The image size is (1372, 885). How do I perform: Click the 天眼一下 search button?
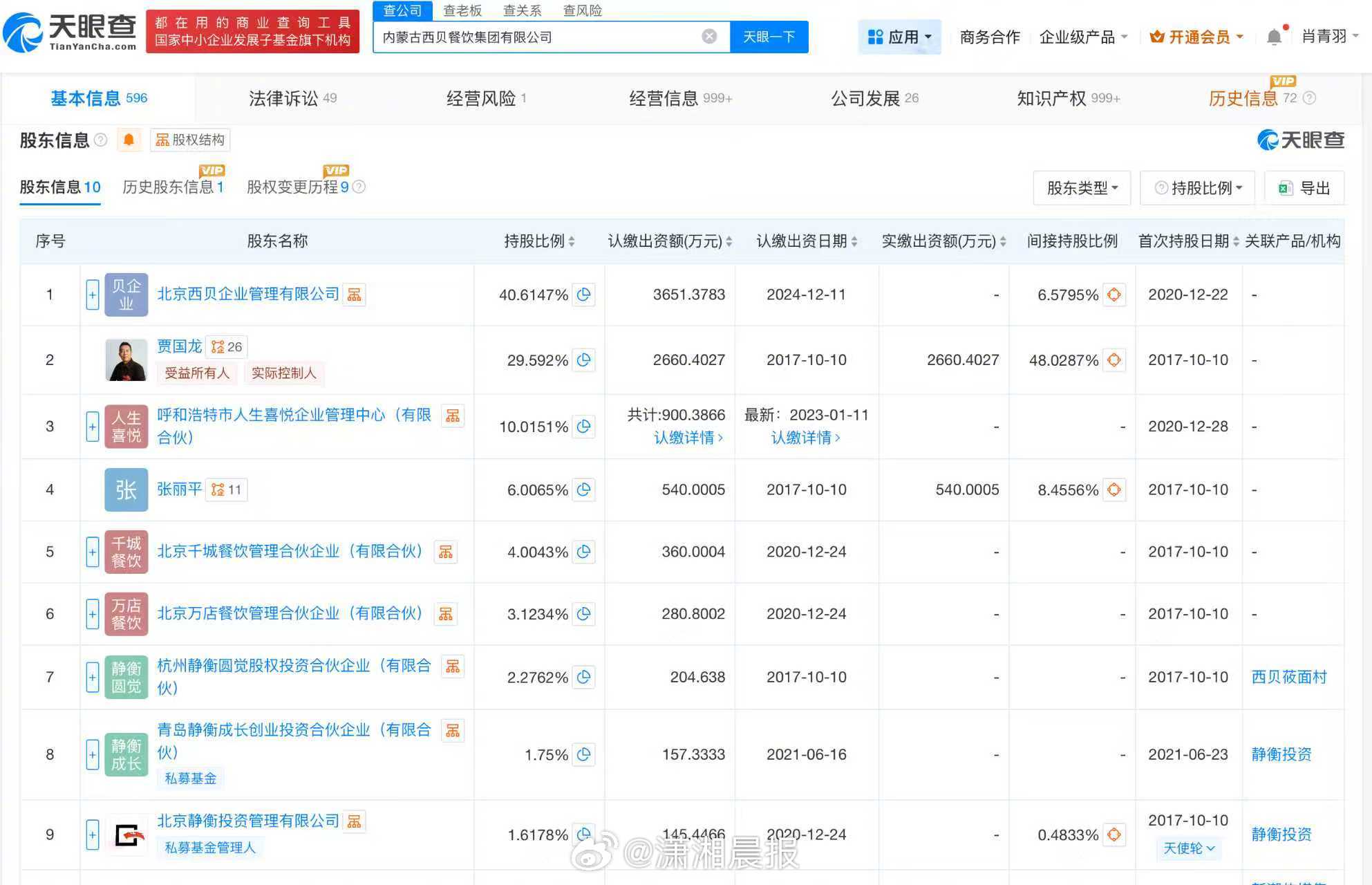click(769, 37)
